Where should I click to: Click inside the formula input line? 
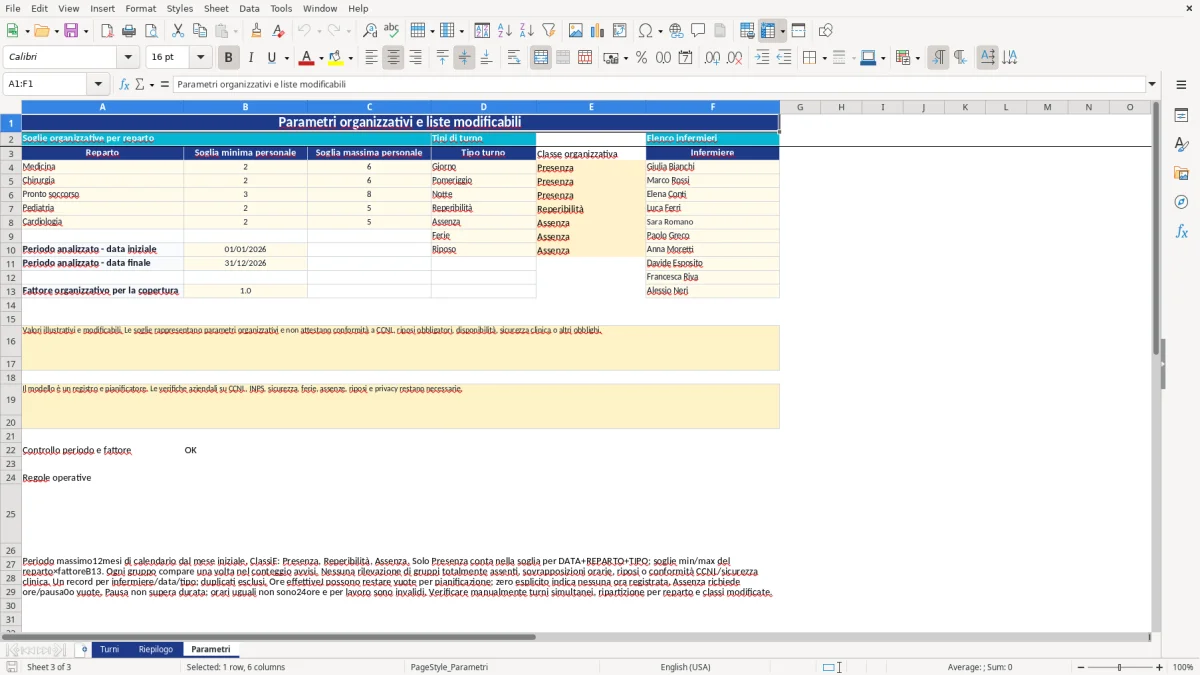tap(658, 84)
